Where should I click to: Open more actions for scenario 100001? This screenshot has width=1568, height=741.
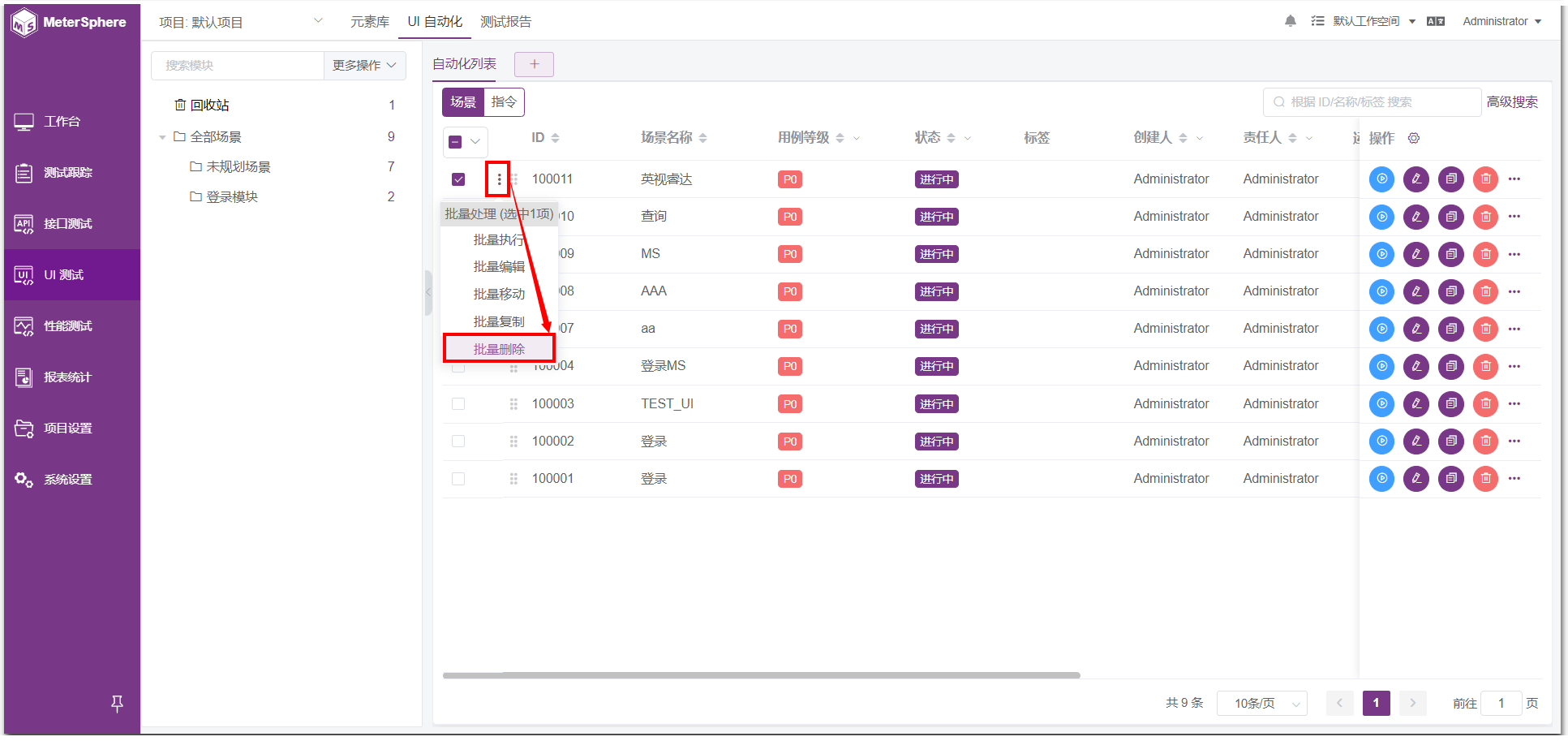1514,479
